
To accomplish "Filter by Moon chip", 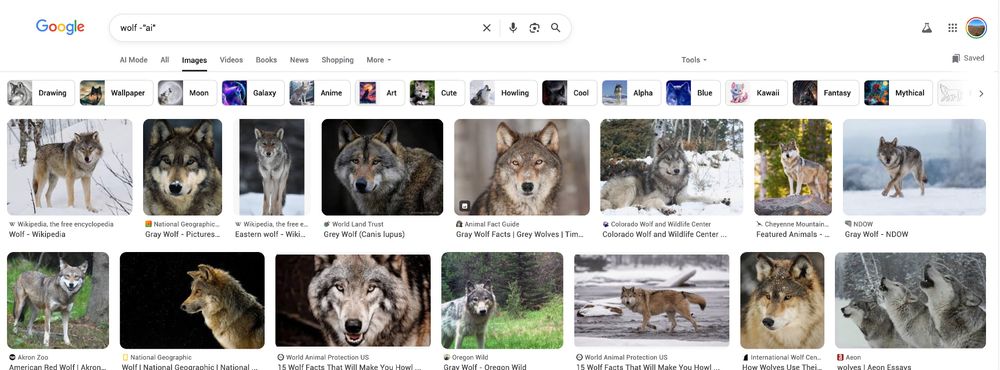I will click(x=187, y=93).
